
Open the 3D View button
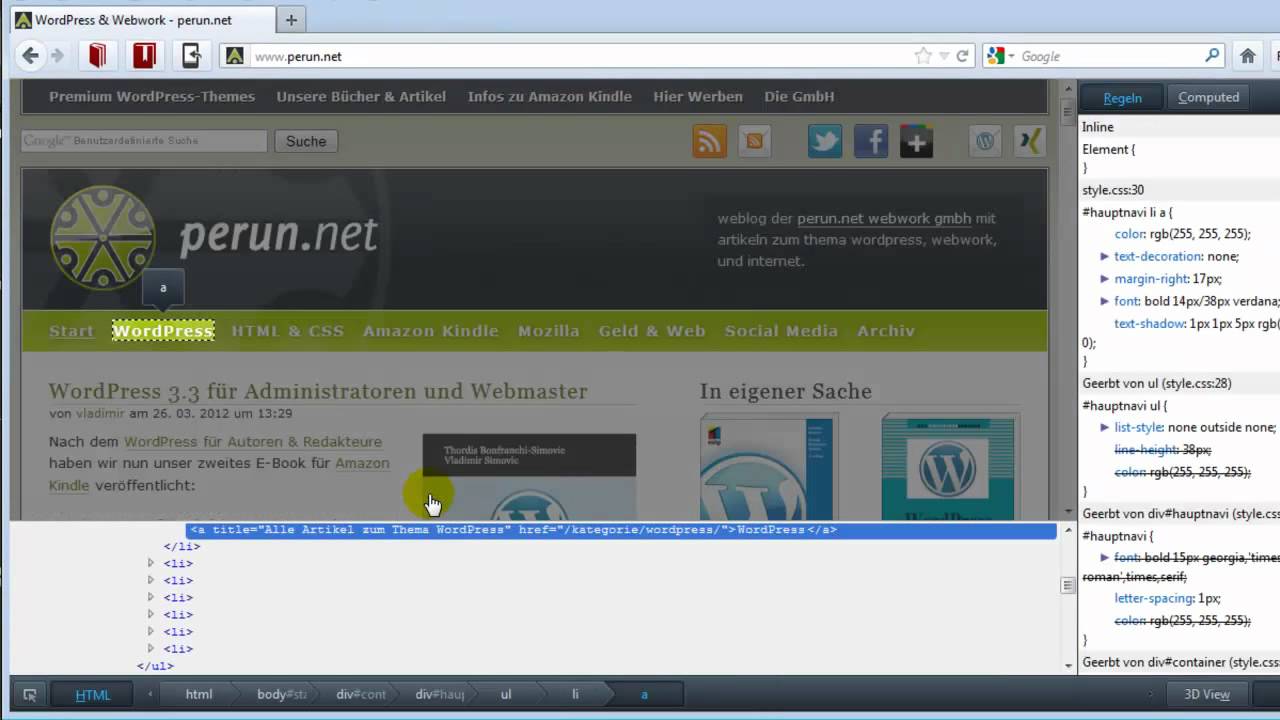[x=1207, y=694]
